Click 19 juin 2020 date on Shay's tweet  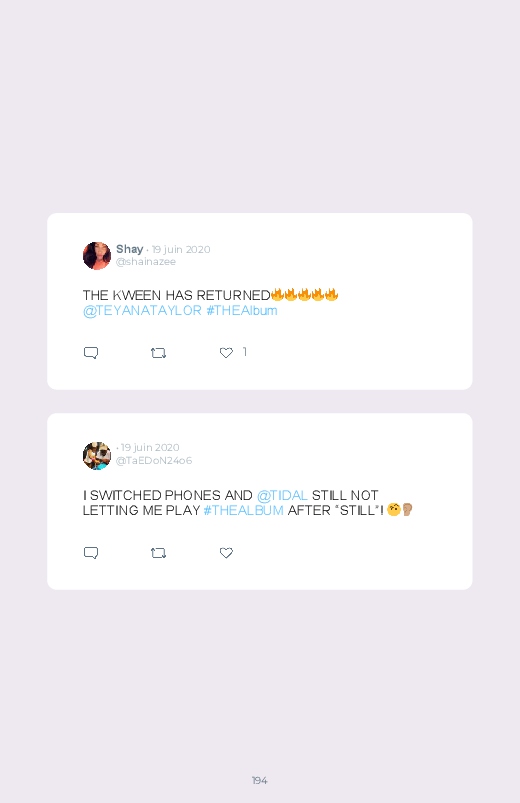tap(181, 249)
